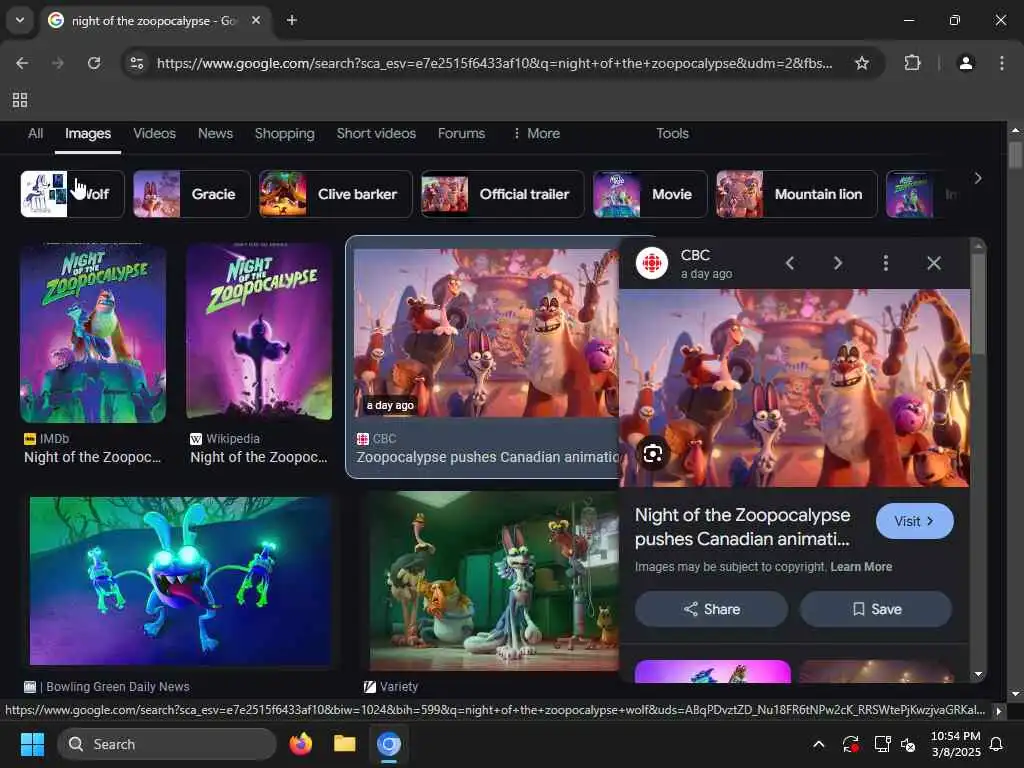
Task: Open the Tools filter options
Action: tap(673, 133)
